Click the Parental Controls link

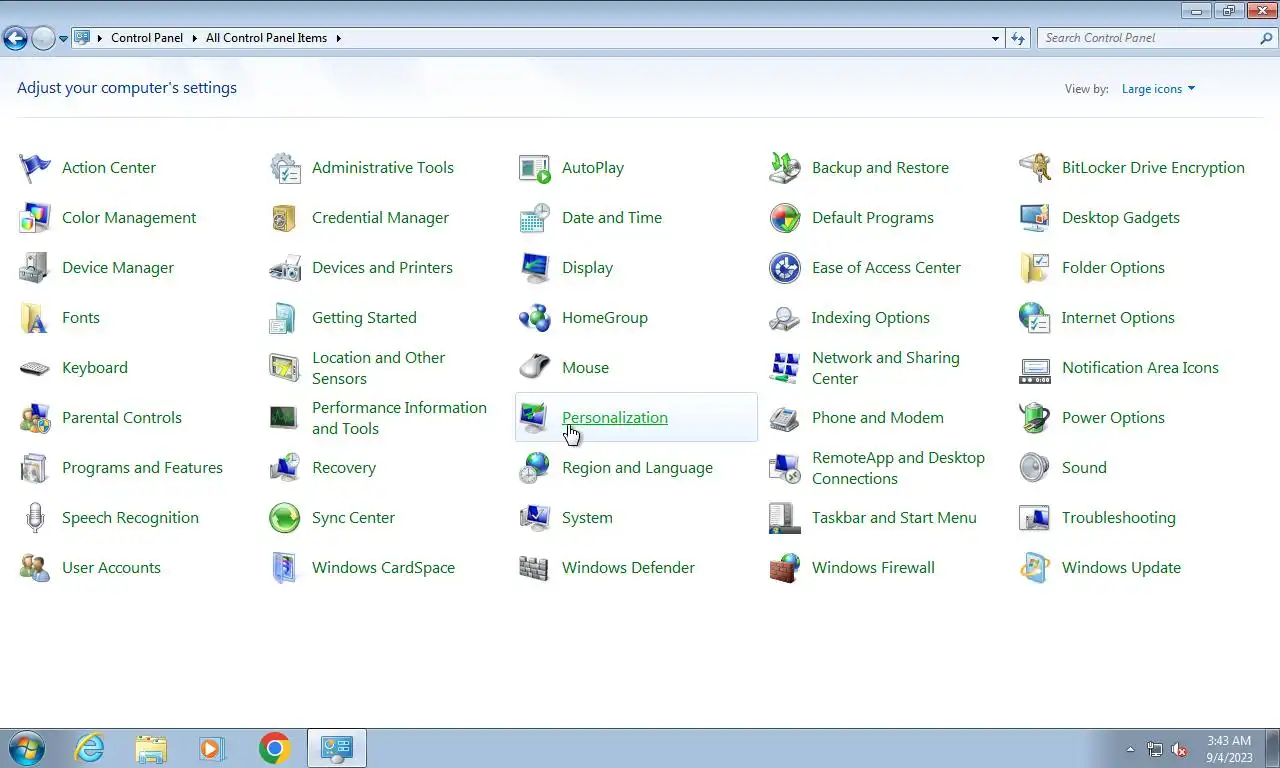click(x=122, y=418)
